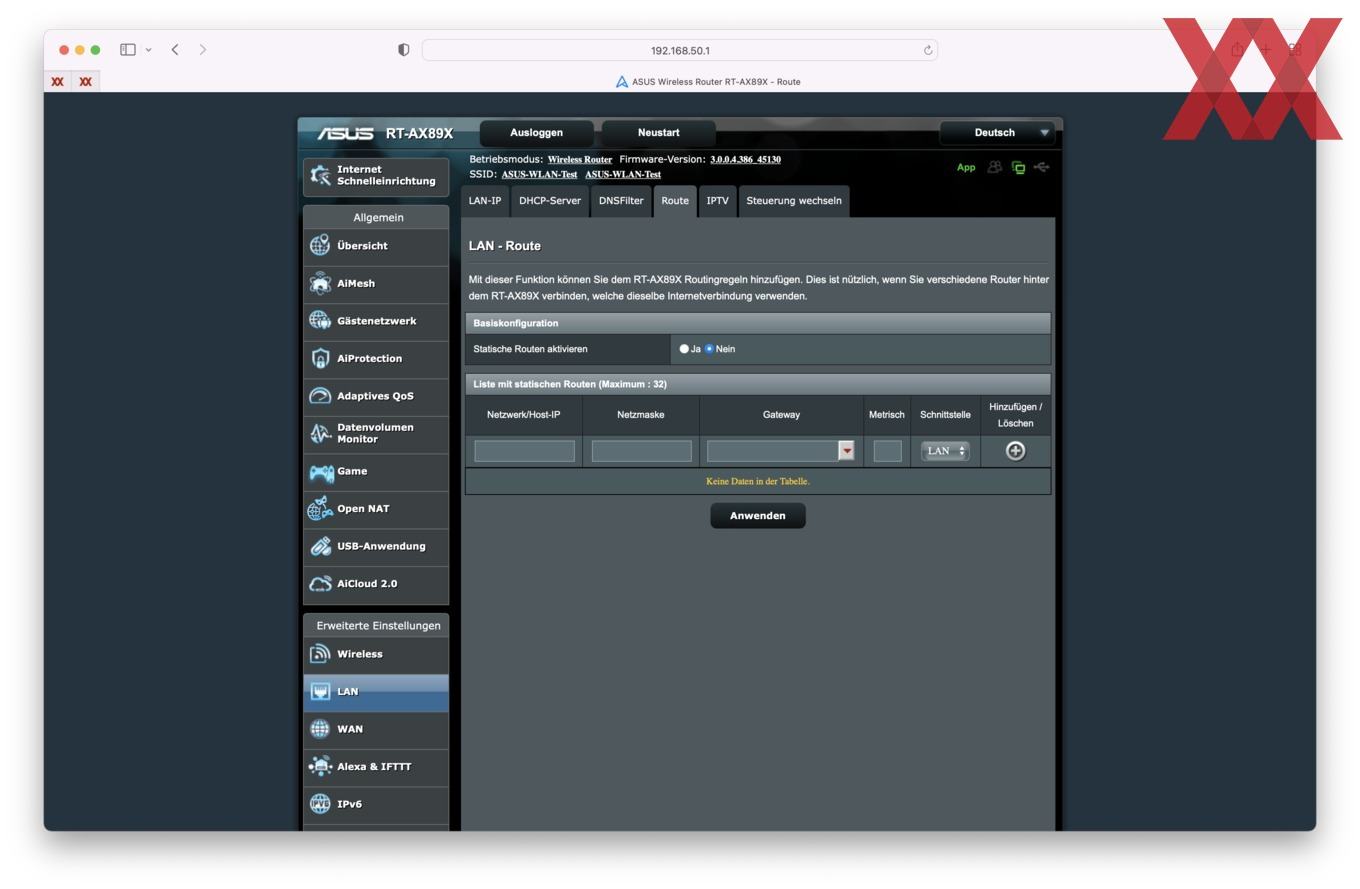Switch to Steuerung wechseln tab

[x=794, y=201]
